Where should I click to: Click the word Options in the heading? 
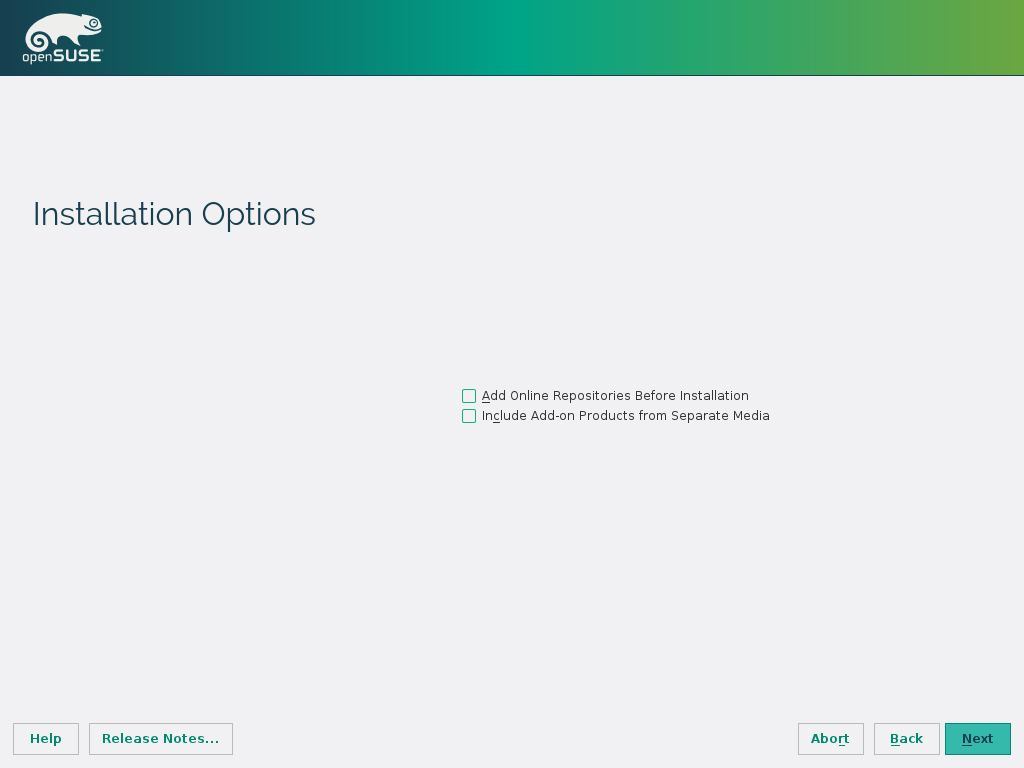point(258,214)
